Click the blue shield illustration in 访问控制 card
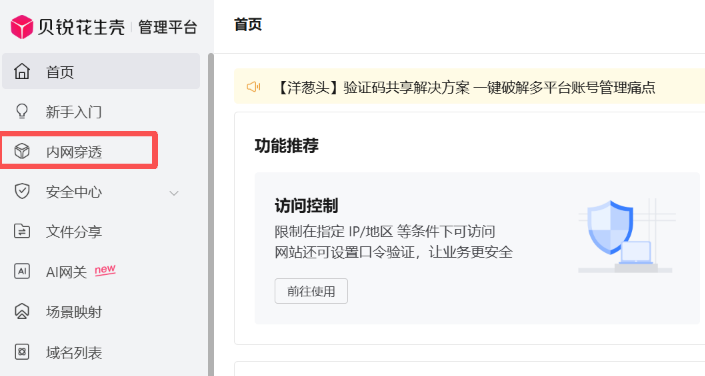Image resolution: width=705 pixels, height=376 pixels. (x=610, y=227)
